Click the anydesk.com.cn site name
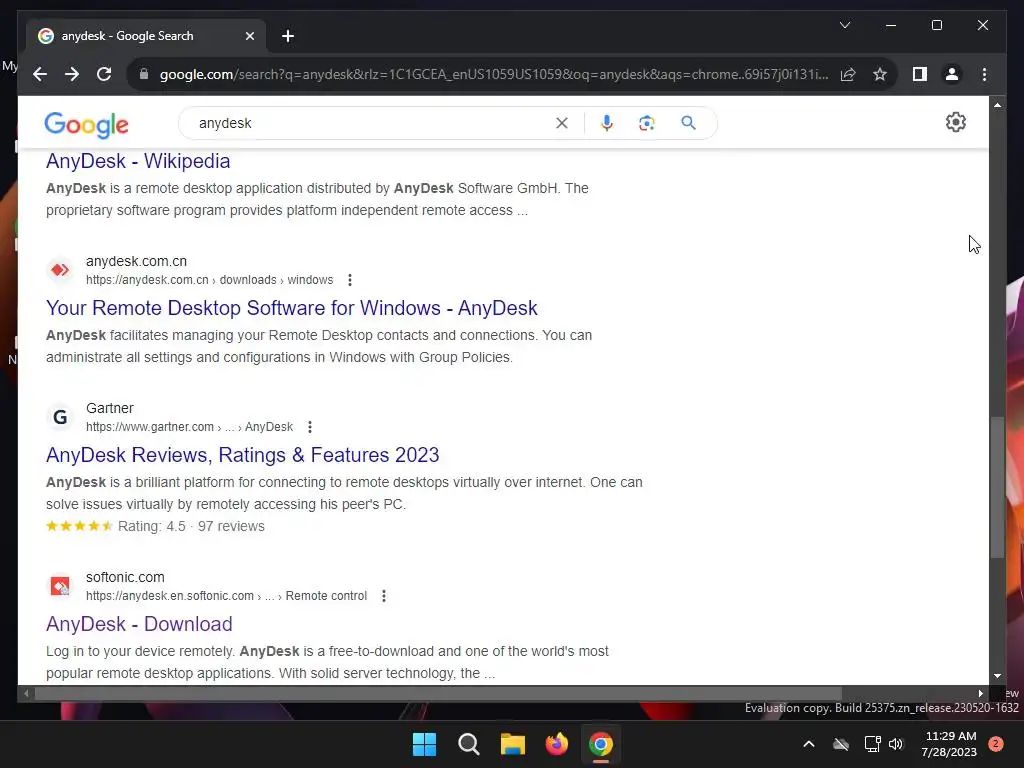This screenshot has width=1024, height=768. [136, 261]
